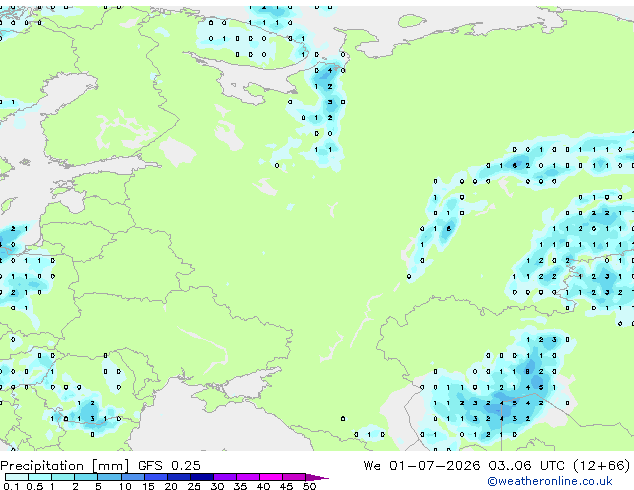Click the 'We 01-07-2026' date text
Viewport: 634px width, 490px height.
point(422,466)
